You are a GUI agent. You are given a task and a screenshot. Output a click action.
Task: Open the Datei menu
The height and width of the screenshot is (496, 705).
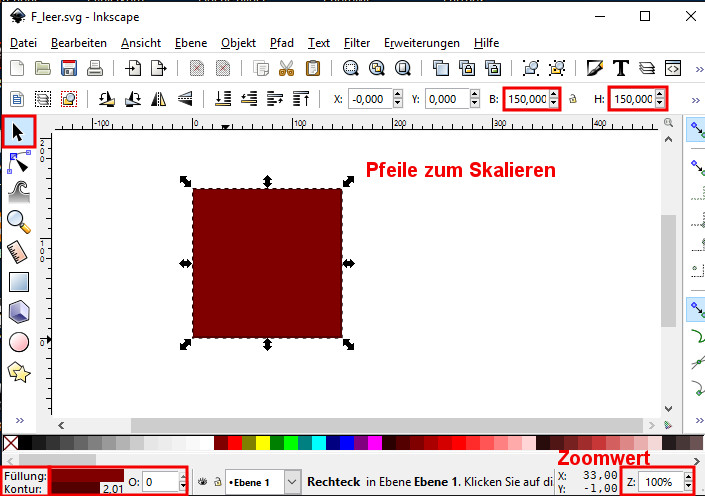(23, 43)
